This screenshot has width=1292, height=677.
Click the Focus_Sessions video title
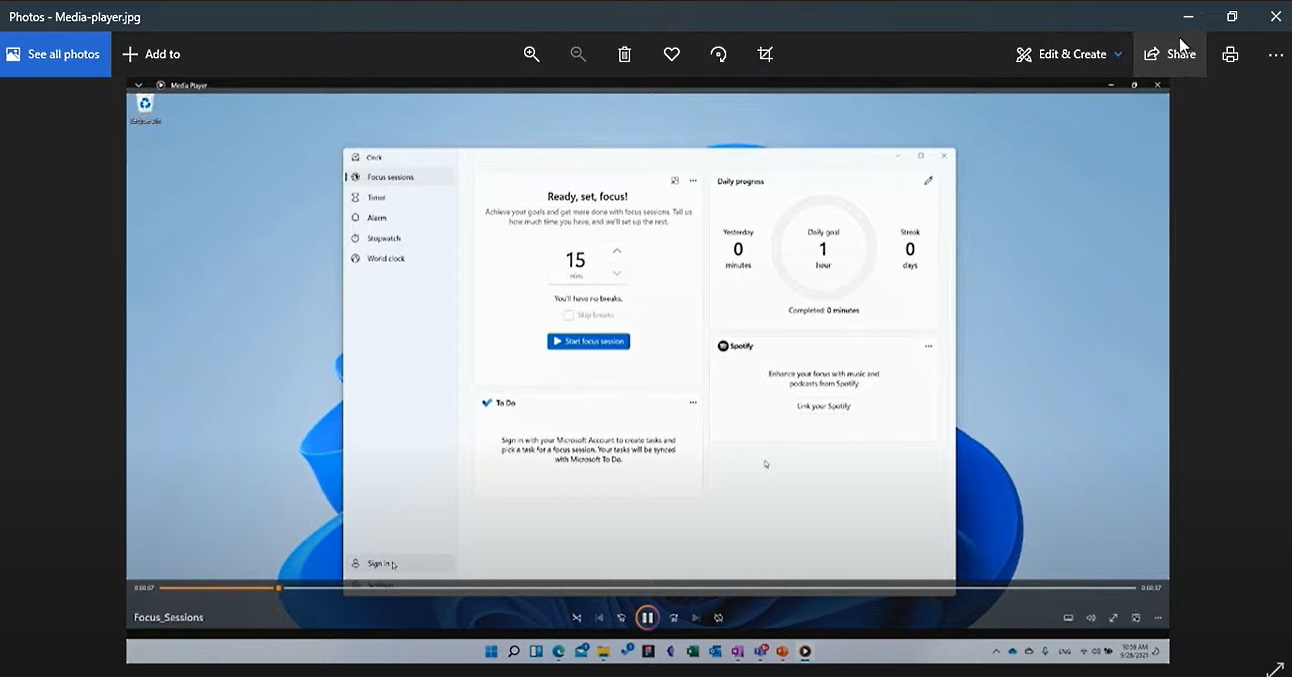click(x=169, y=618)
